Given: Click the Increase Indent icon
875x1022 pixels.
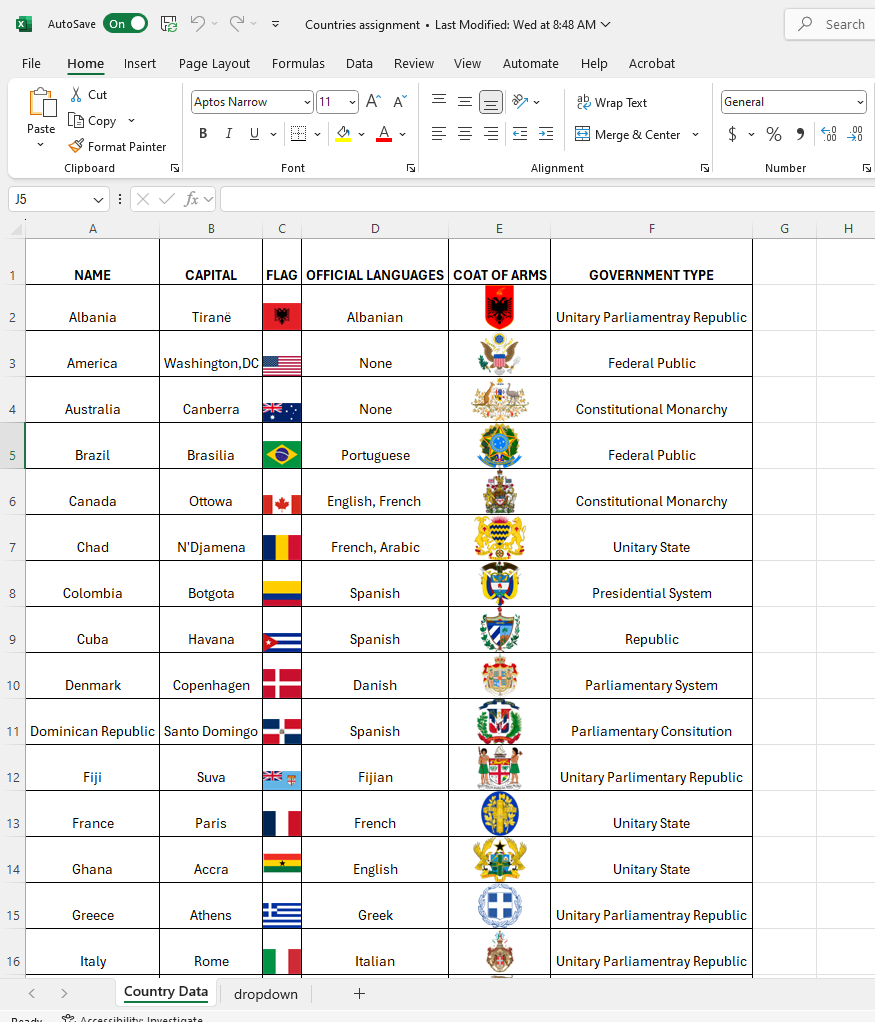Looking at the screenshot, I should point(545,134).
